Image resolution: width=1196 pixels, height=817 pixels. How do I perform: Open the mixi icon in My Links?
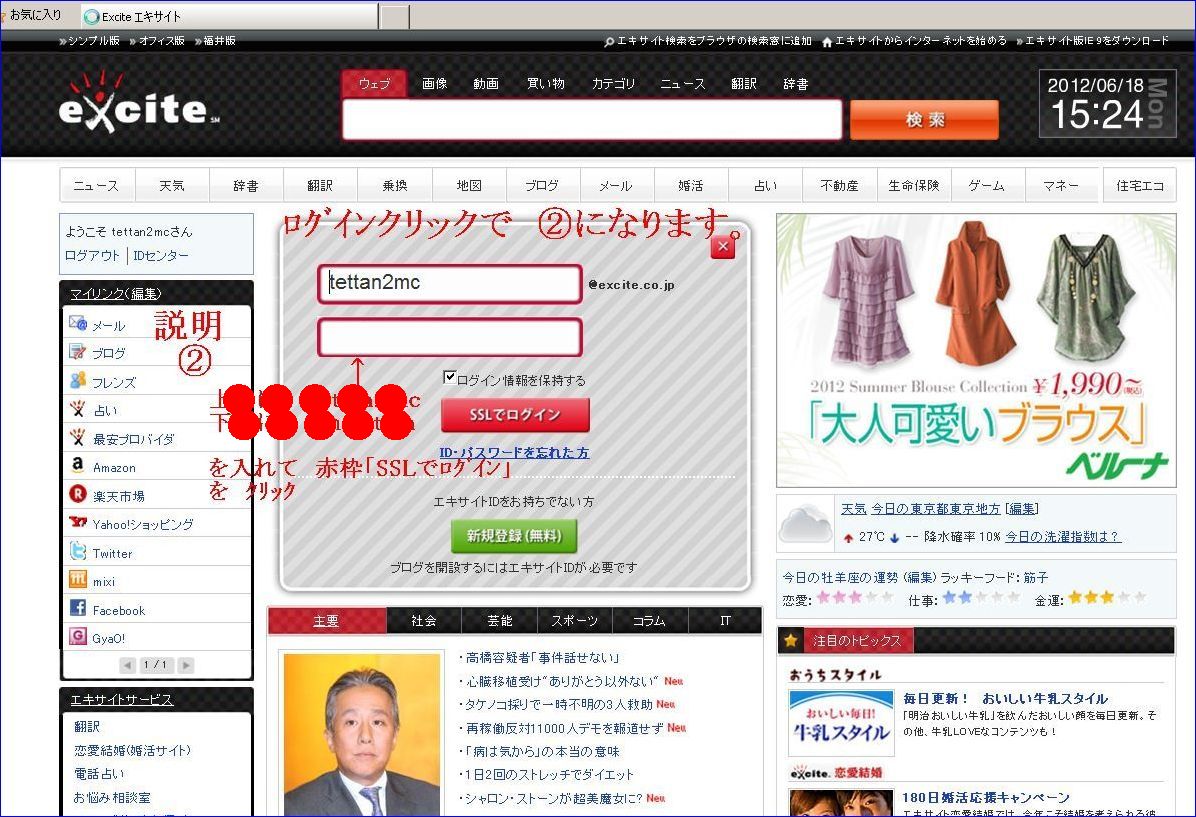click(78, 580)
